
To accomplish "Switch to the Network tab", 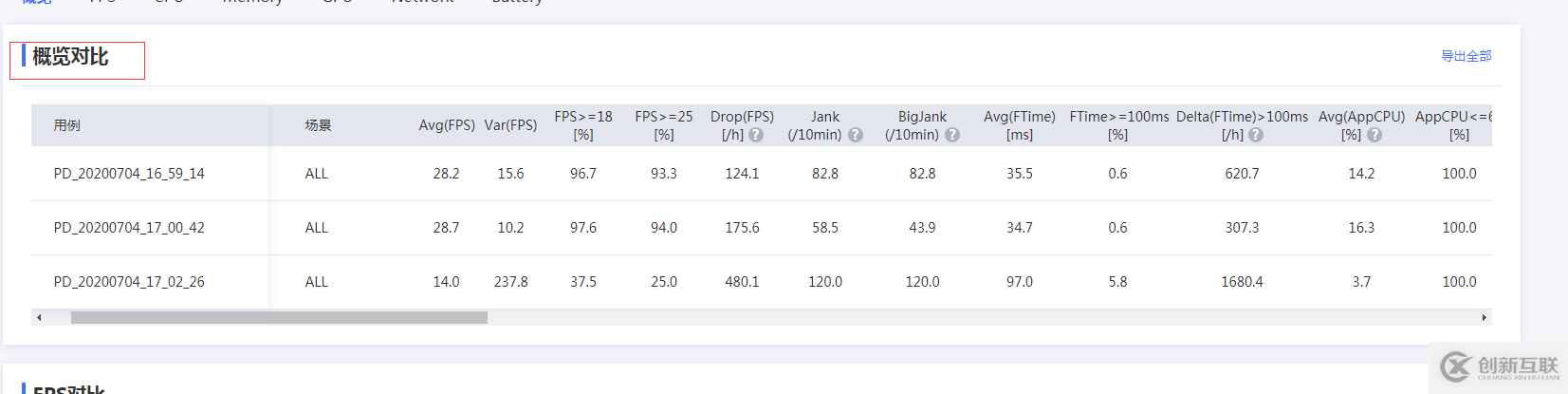I will 422,2.
